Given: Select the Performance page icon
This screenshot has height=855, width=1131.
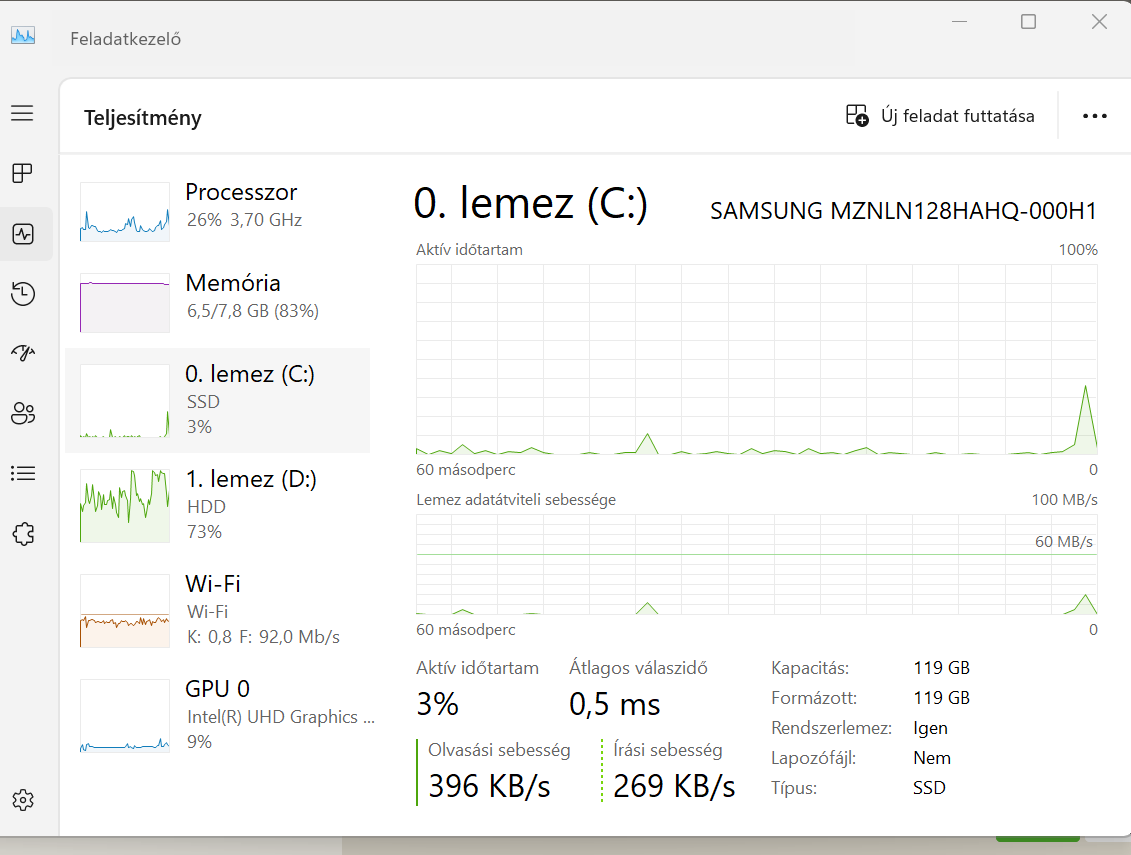Looking at the screenshot, I should coord(23,234).
